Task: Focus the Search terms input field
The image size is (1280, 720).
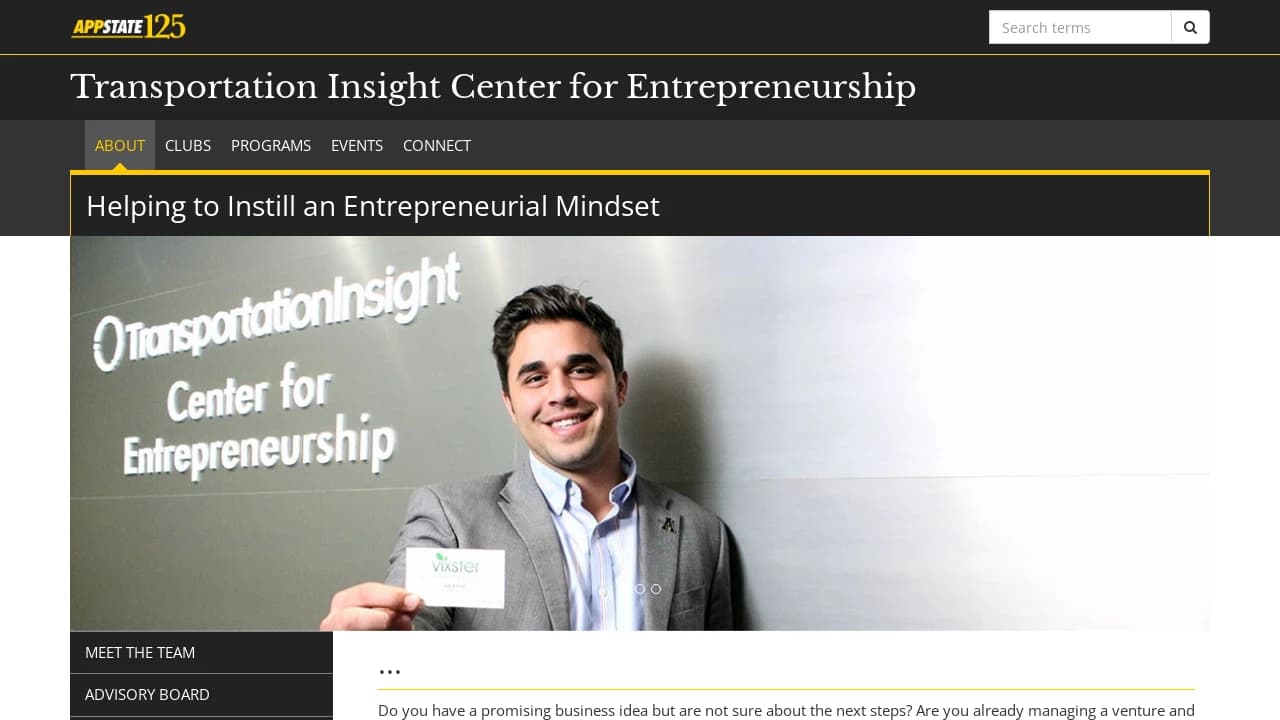Action: point(1080,27)
